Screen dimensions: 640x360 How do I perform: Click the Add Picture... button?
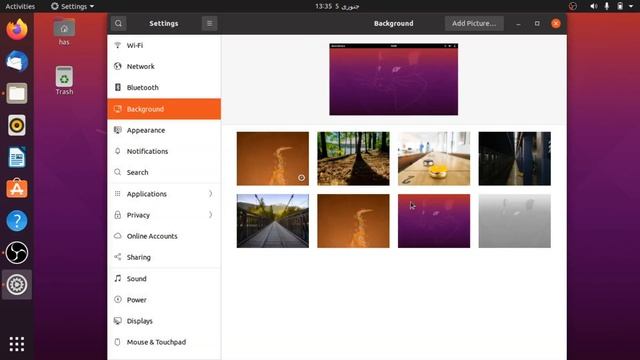[x=474, y=23]
